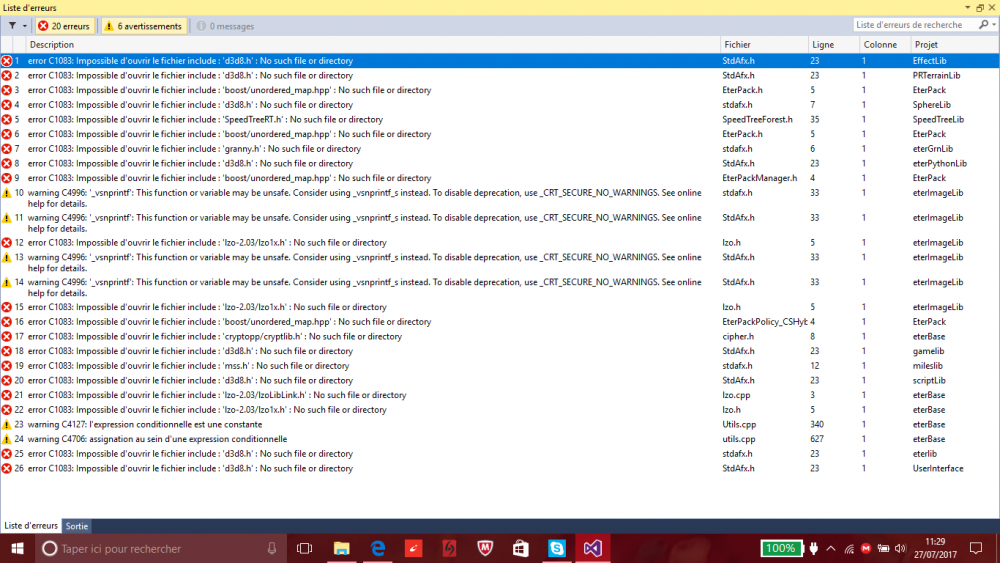
Task: Open the Windows Store taskbar icon
Action: click(x=521, y=548)
